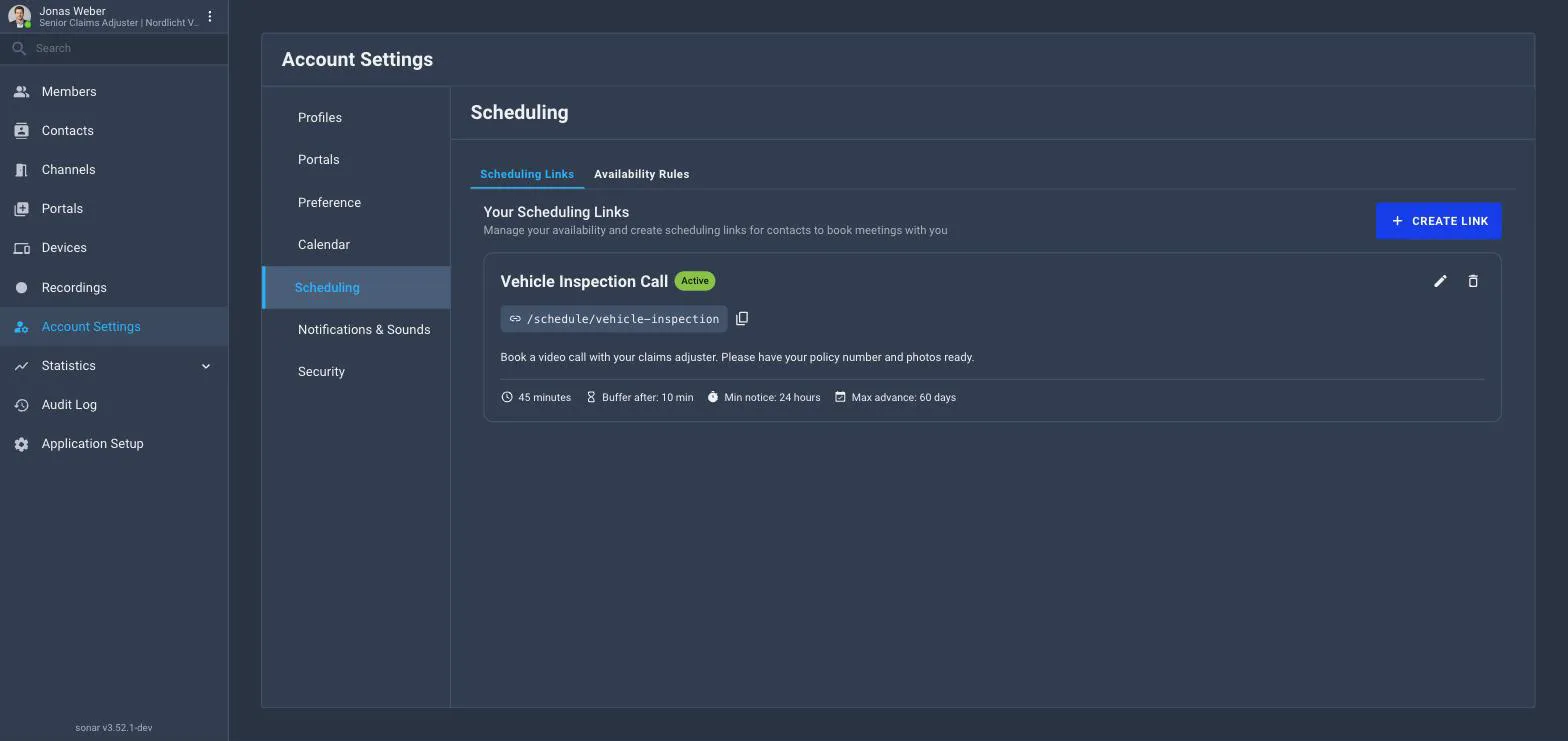Click the Recordings circle icon
This screenshot has width=1568, height=741.
[x=21, y=288]
